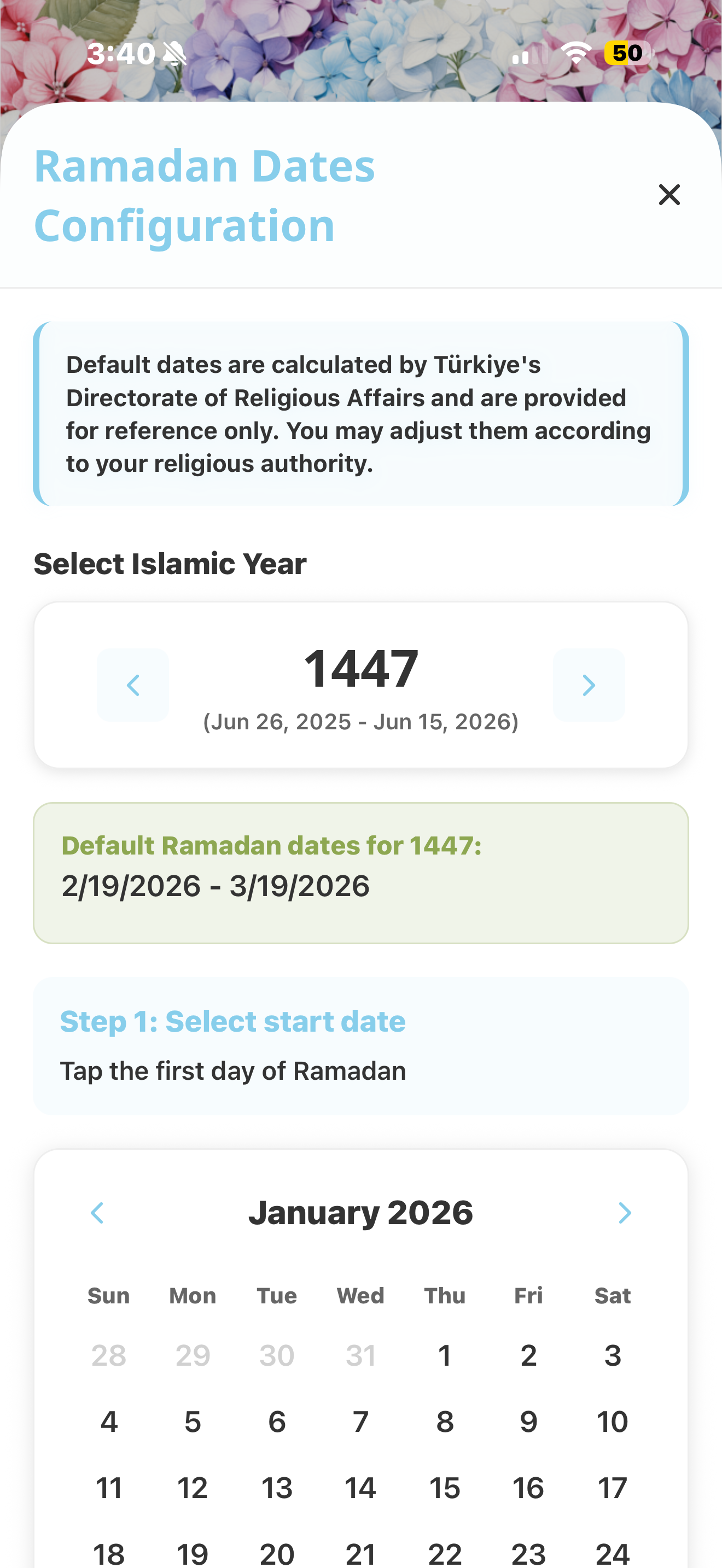Screen dimensions: 722x1568
Task: Tap the Wi-Fi status icon
Action: (576, 54)
